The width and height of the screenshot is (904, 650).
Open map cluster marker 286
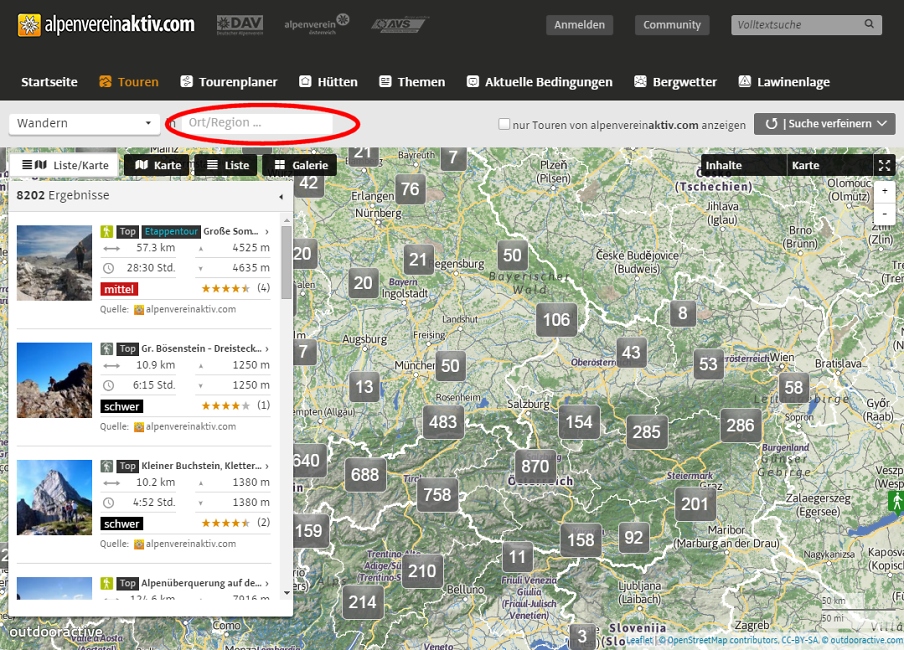[740, 425]
